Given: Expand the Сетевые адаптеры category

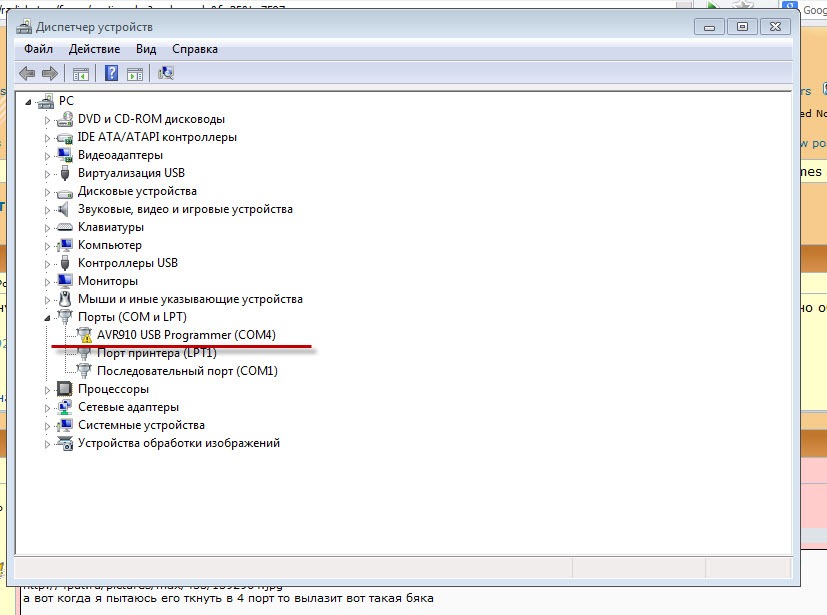Looking at the screenshot, I should [46, 407].
